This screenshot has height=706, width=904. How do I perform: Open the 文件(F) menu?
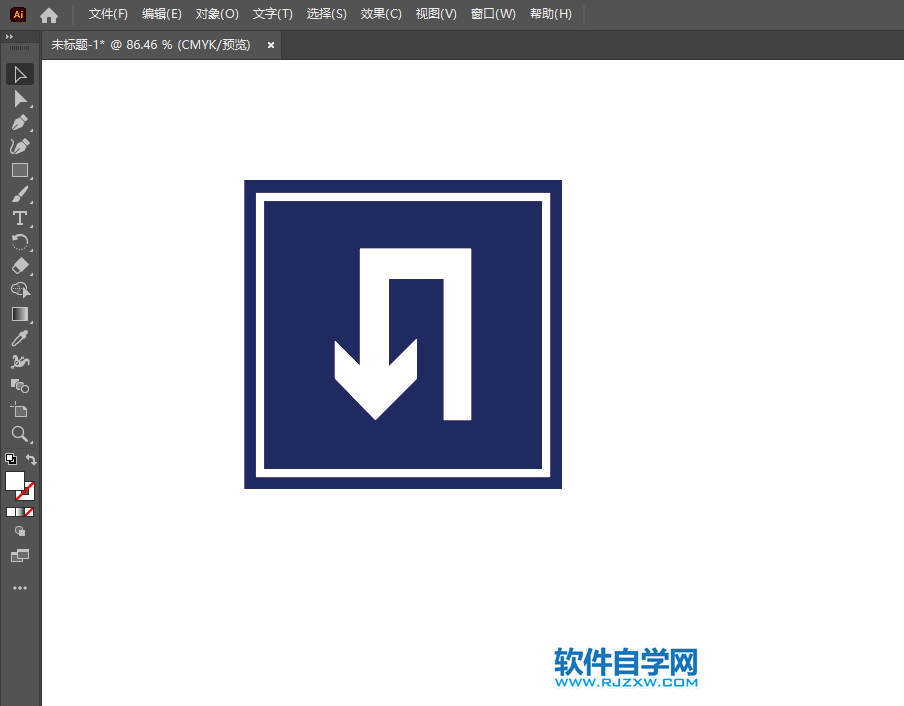pos(109,14)
